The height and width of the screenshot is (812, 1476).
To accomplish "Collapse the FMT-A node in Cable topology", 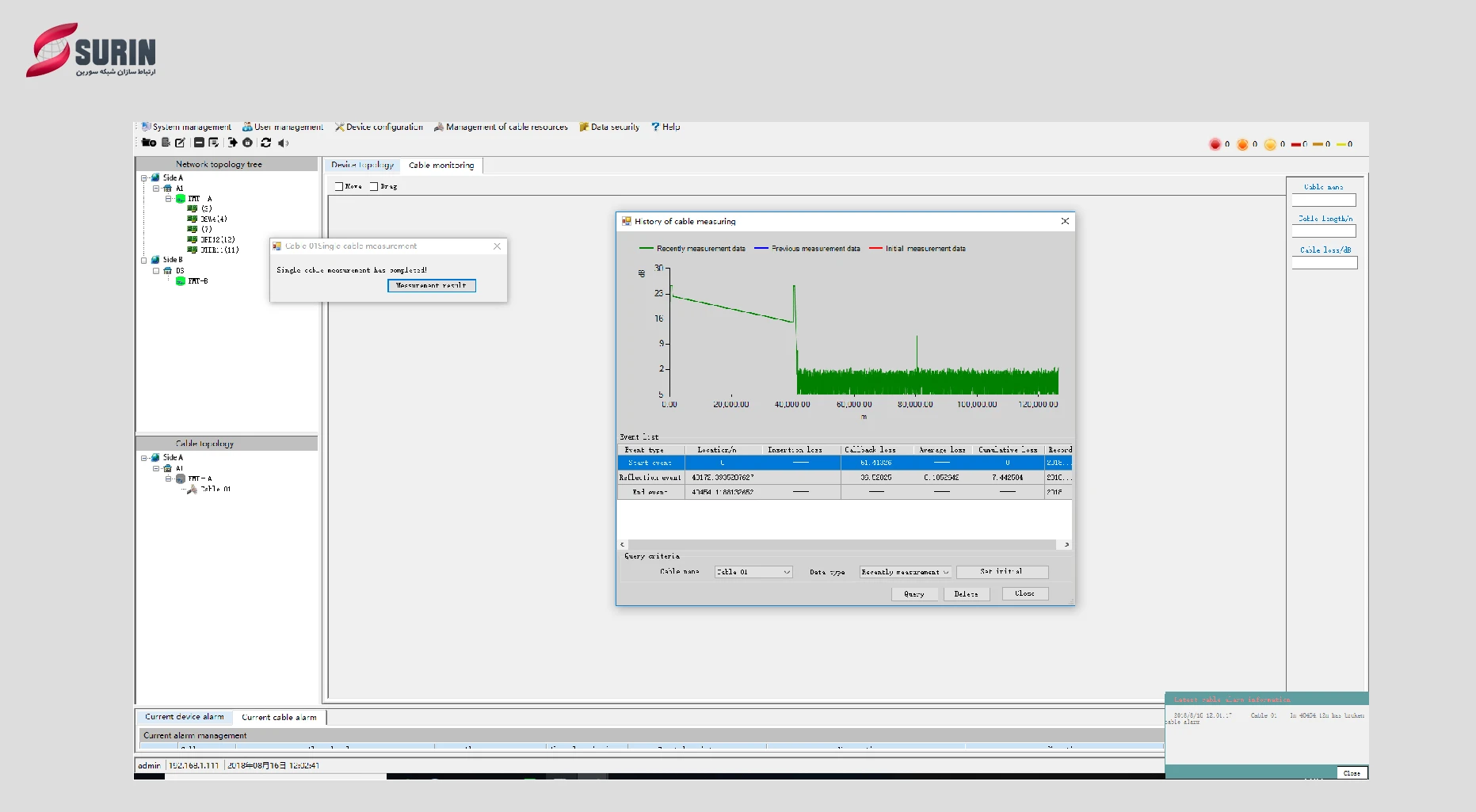I will click(169, 478).
